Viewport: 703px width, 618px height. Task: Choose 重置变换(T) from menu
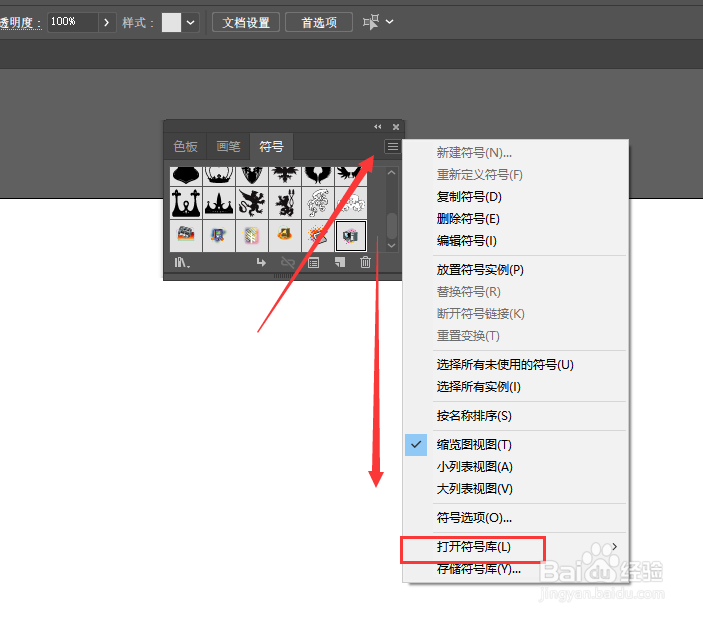point(516,336)
